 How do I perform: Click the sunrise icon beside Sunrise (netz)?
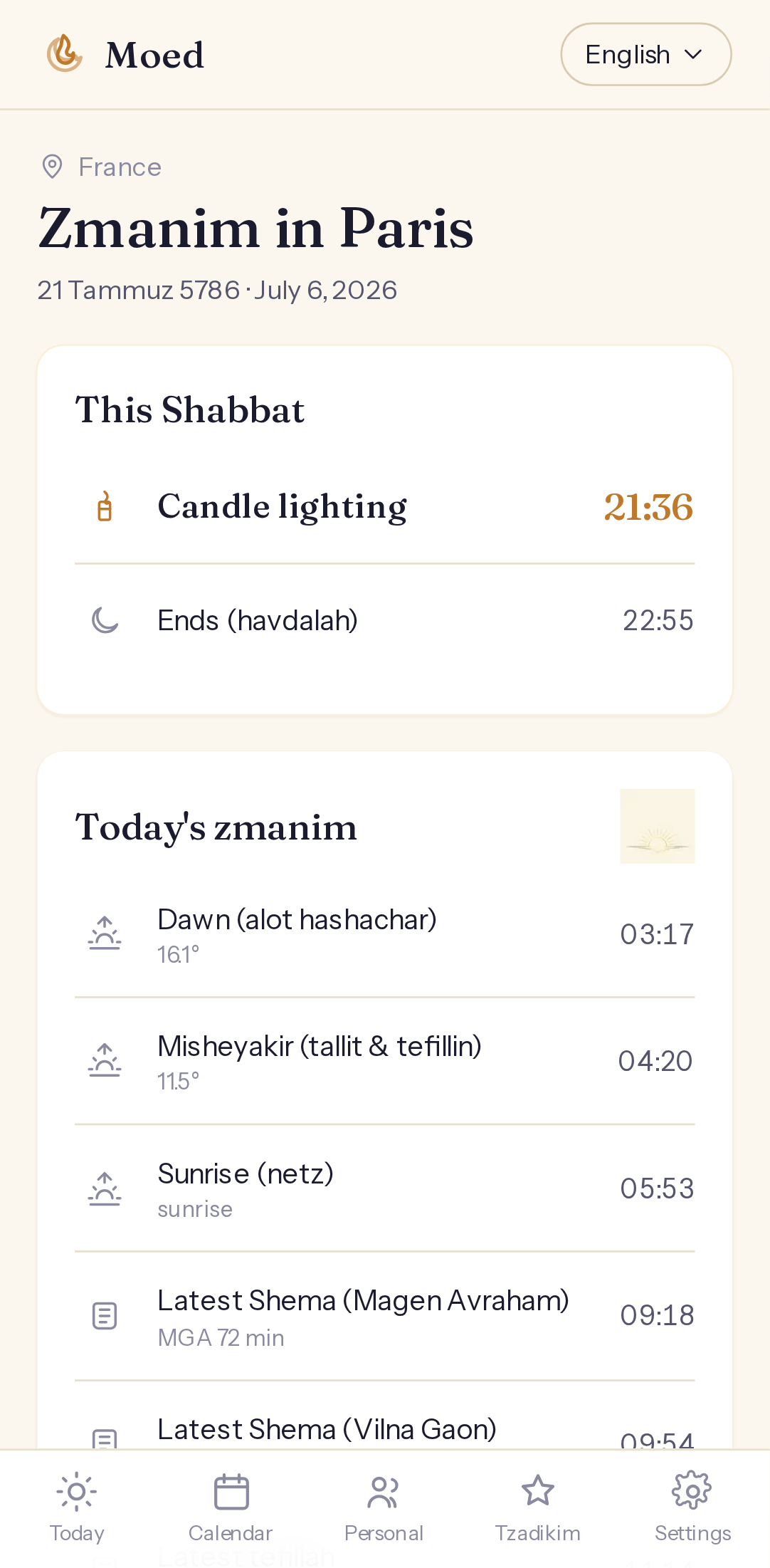click(105, 1188)
